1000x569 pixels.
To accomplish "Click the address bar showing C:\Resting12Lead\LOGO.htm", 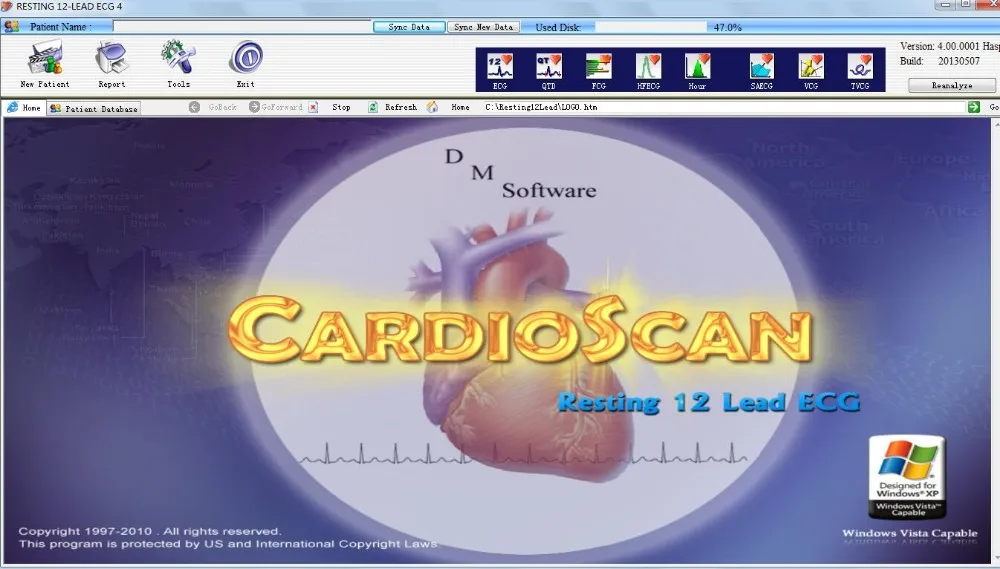I will [724, 107].
